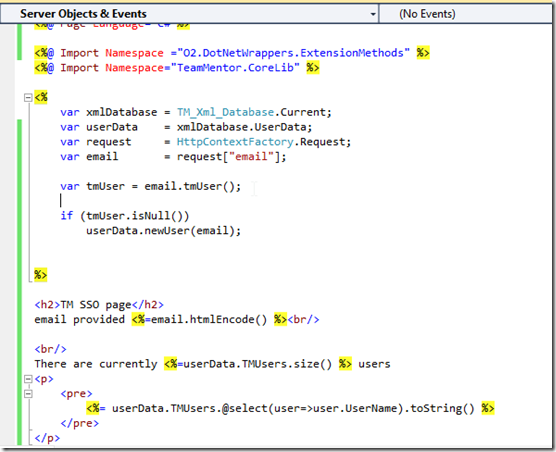Click the email.htmlEncode() expression
The image size is (556, 452).
pos(209,319)
